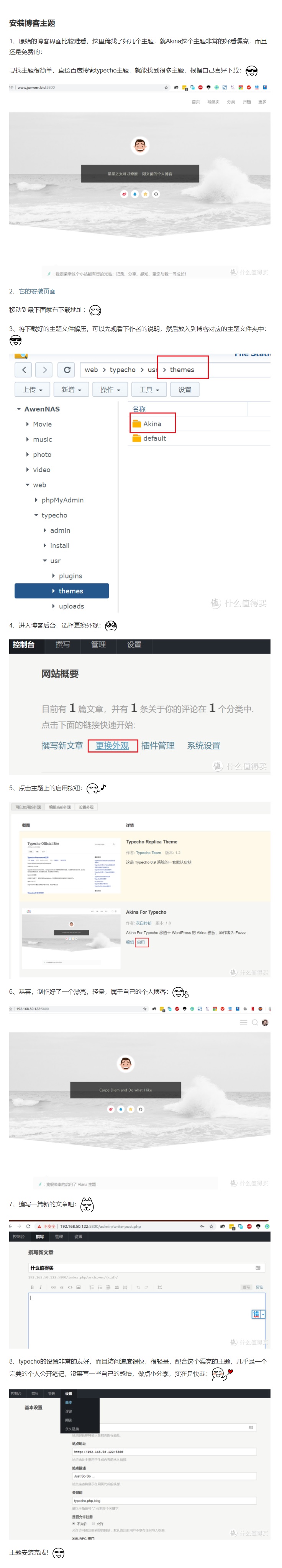Click the bold B icon in the post editor
This screenshot has height=1568, width=282.
pyautogui.click(x=32, y=1287)
